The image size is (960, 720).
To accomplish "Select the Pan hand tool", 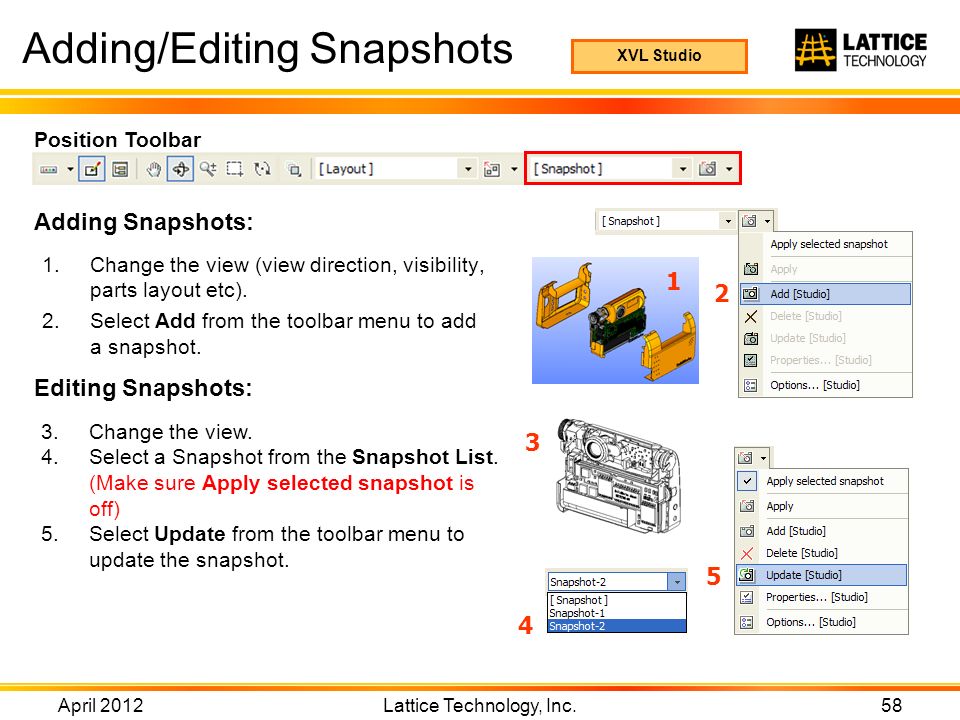I will click(x=153, y=169).
